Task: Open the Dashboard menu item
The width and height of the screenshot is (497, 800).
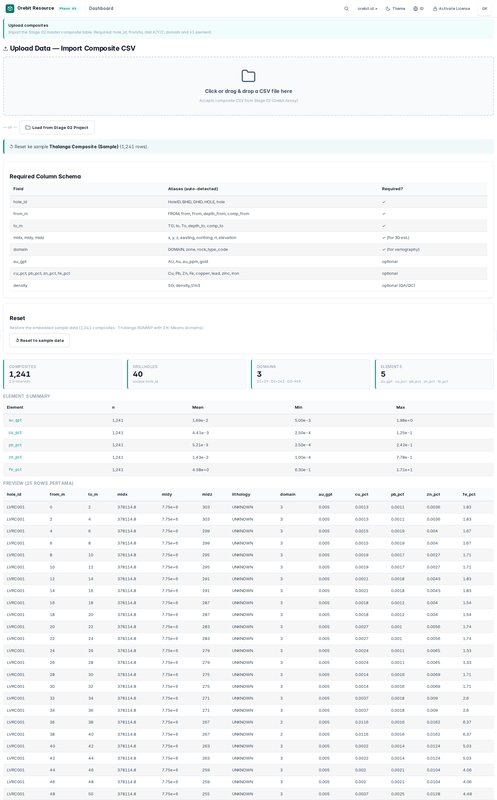Action: point(101,9)
